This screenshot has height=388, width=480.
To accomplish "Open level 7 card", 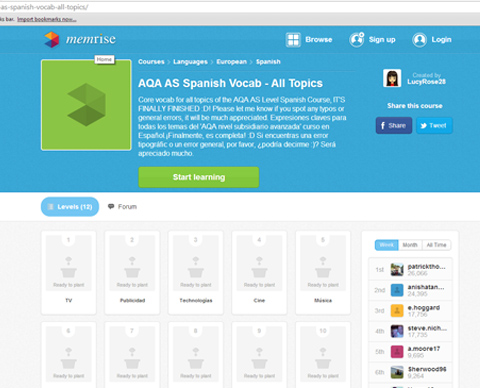I will point(132,355).
